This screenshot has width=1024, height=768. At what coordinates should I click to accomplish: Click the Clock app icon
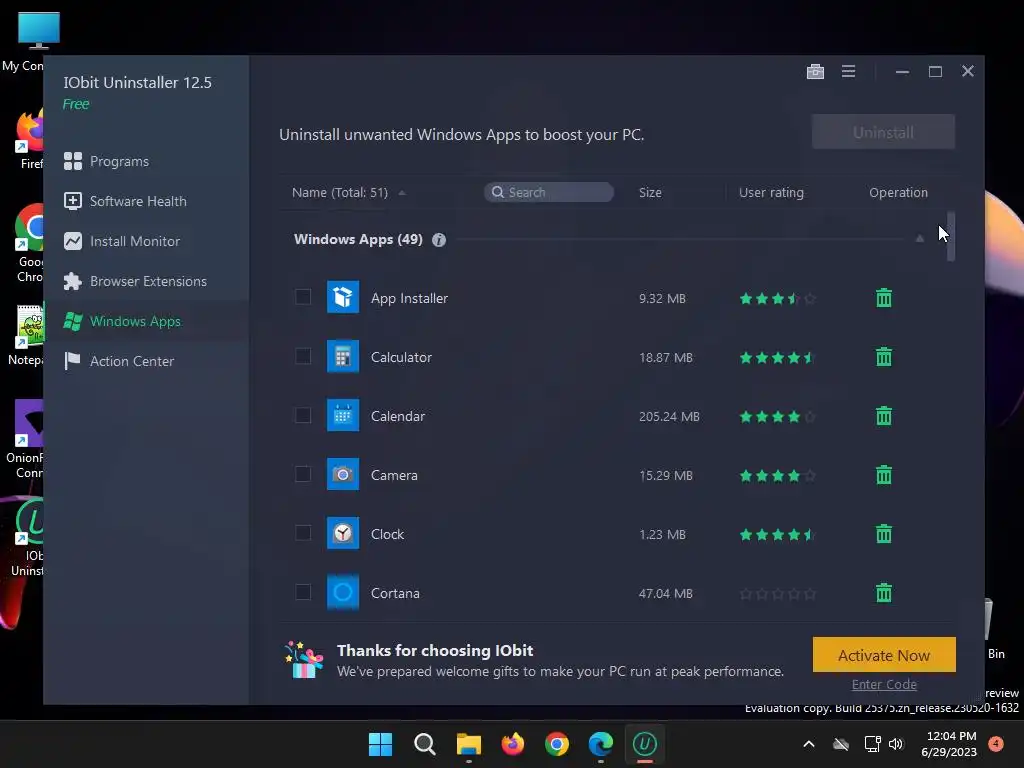(343, 533)
